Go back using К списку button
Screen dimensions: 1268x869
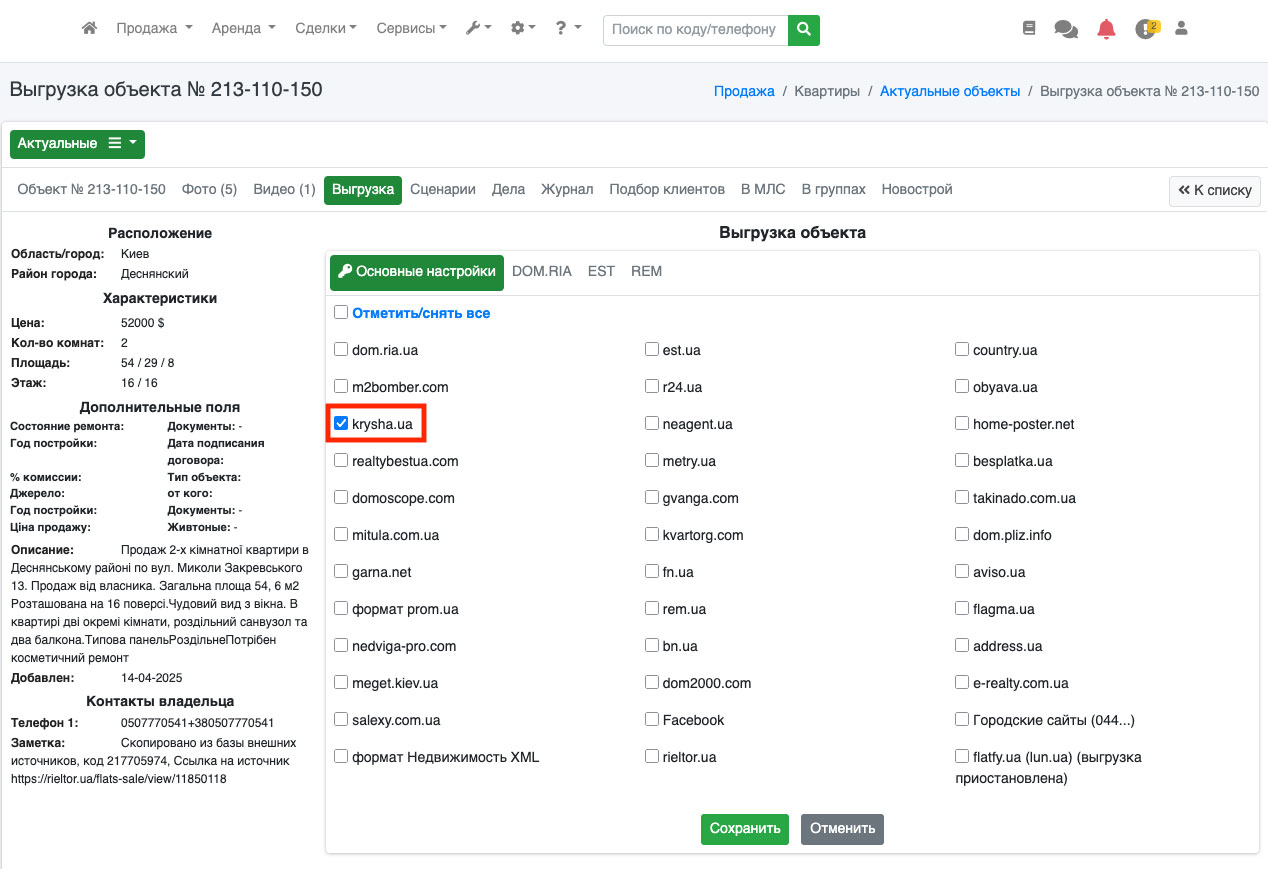1214,190
